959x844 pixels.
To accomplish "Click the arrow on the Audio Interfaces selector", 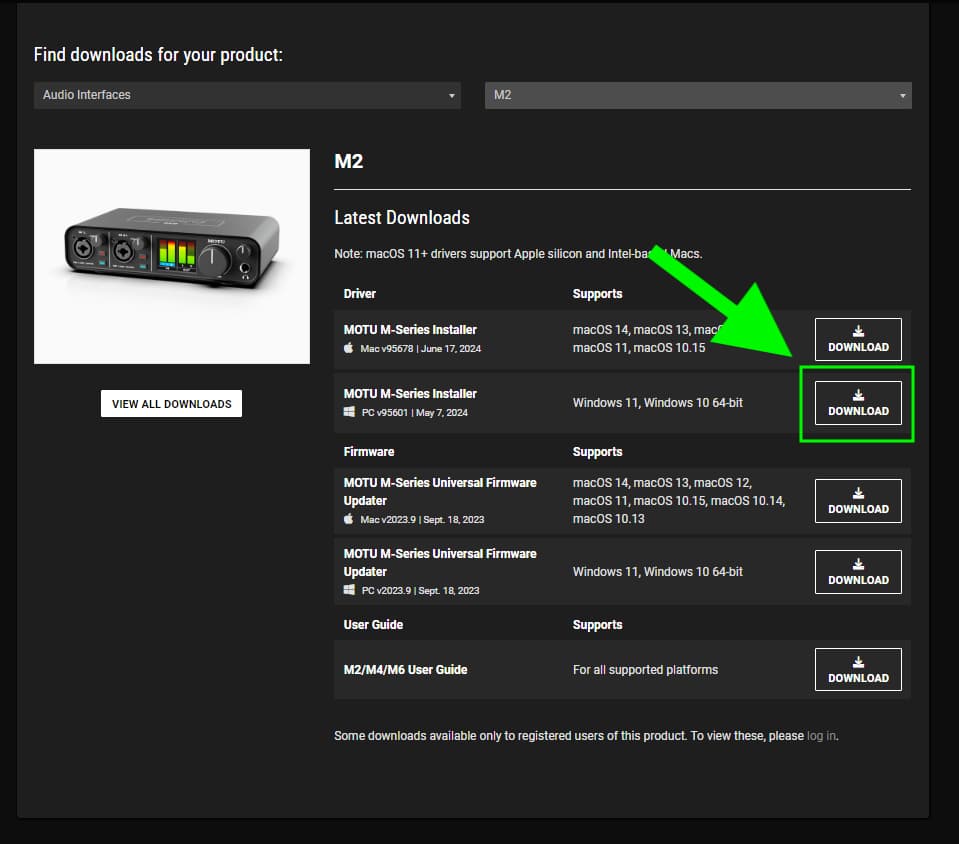I will click(x=452, y=96).
